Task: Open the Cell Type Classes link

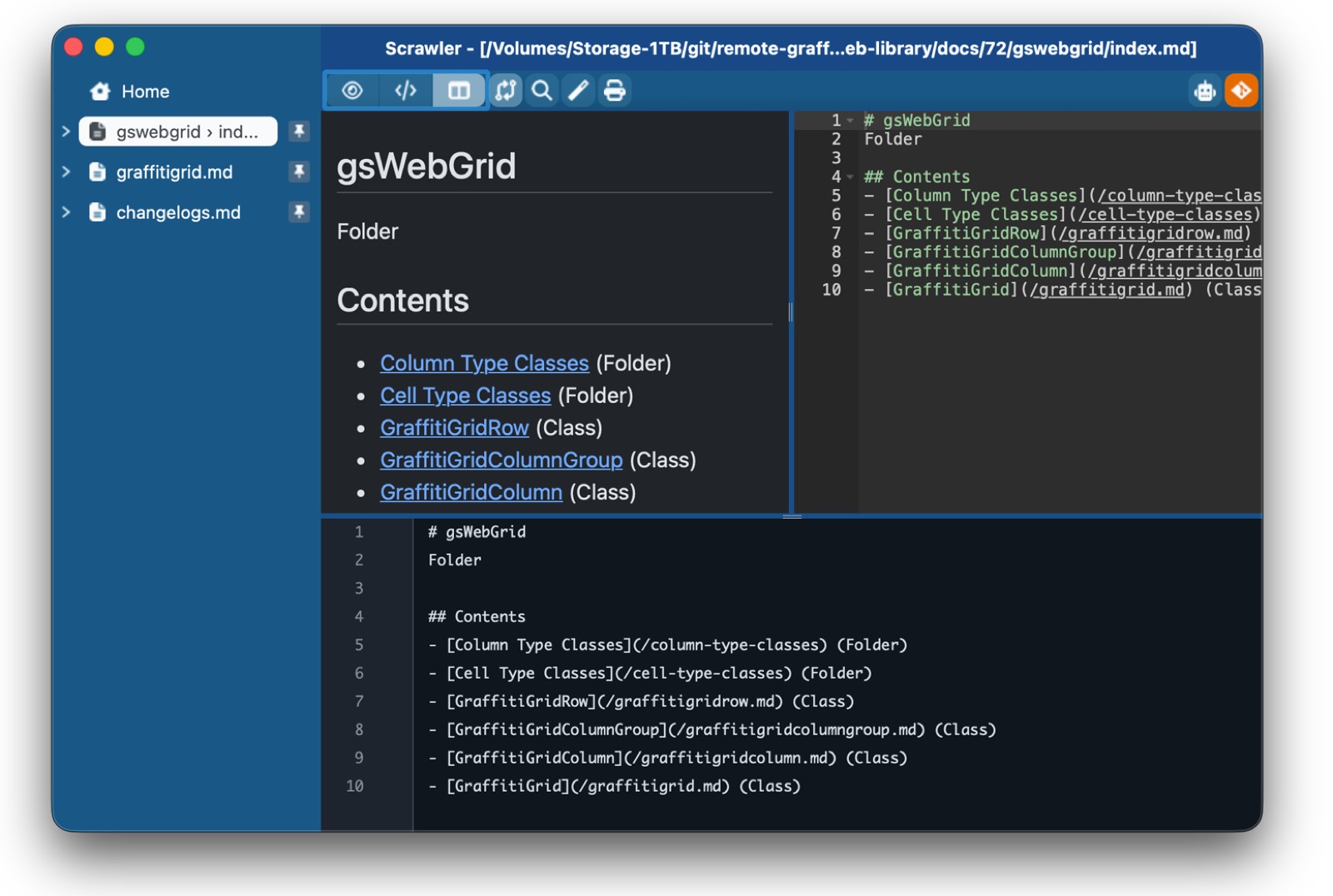Action: coord(465,396)
